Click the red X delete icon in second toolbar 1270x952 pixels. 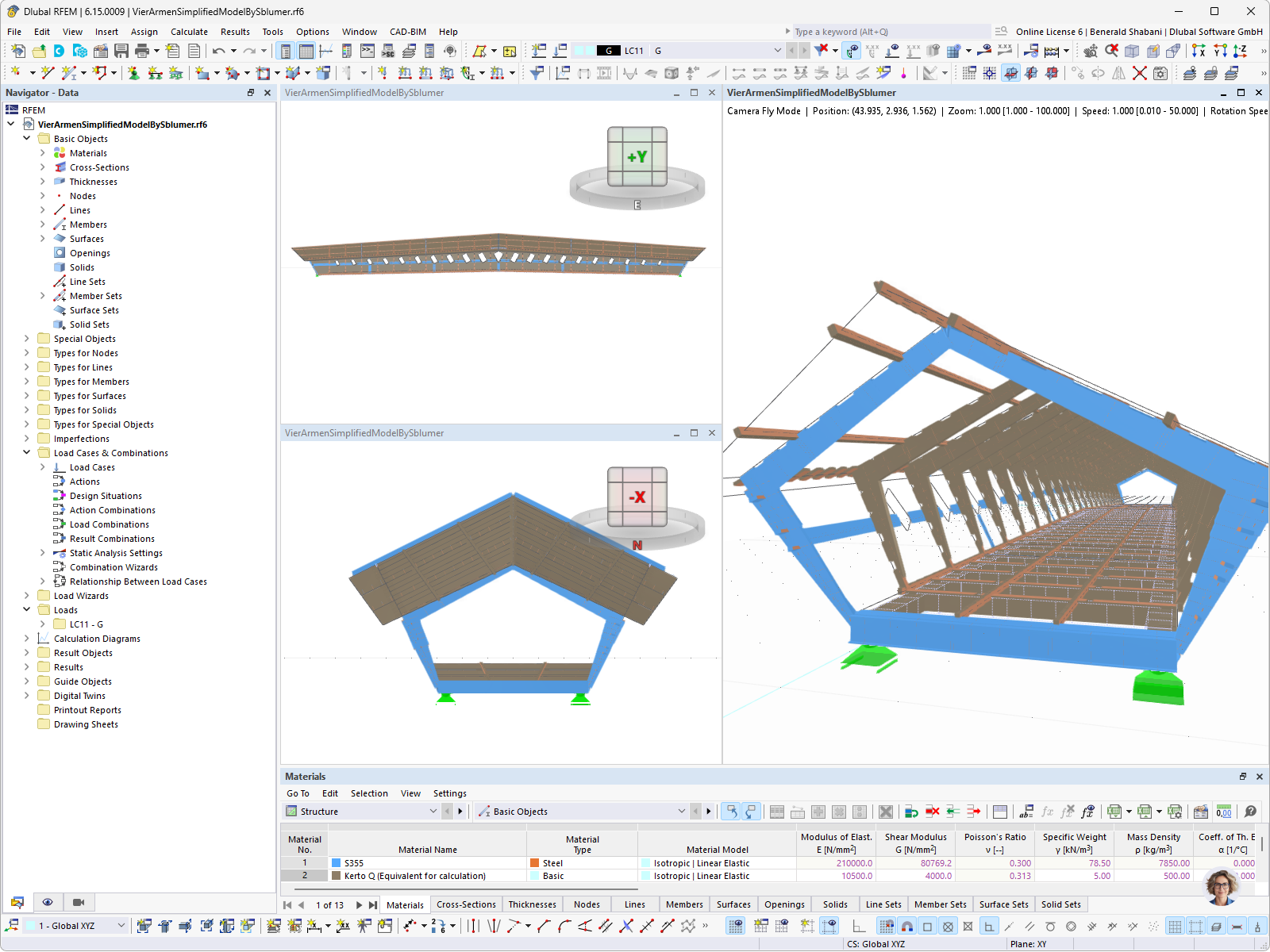pyautogui.click(x=1140, y=73)
